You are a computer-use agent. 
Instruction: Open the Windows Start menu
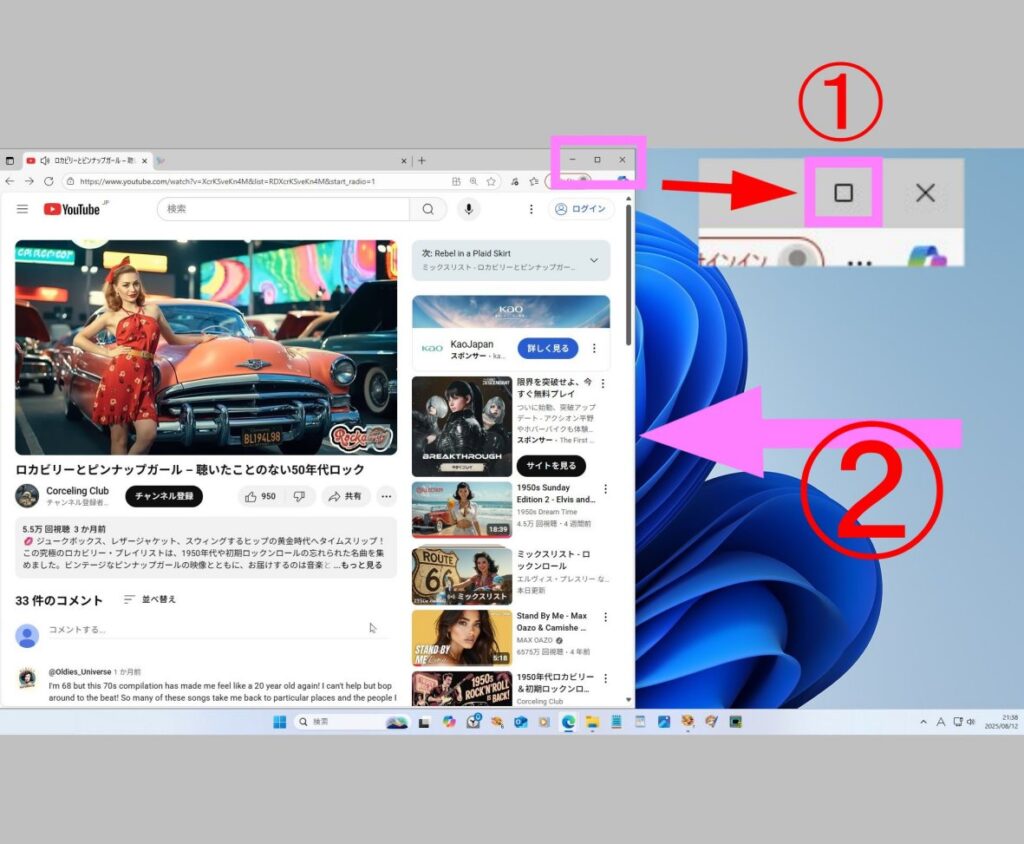point(280,722)
